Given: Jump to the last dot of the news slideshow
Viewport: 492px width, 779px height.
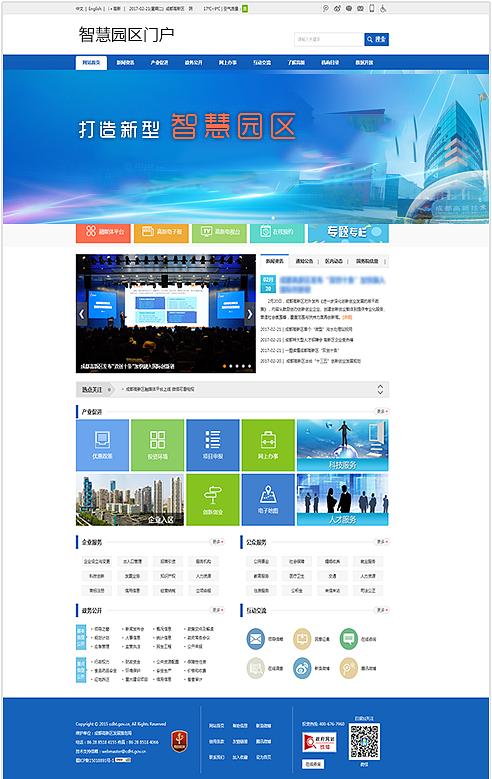Looking at the screenshot, I should pyautogui.click(x=249, y=366).
